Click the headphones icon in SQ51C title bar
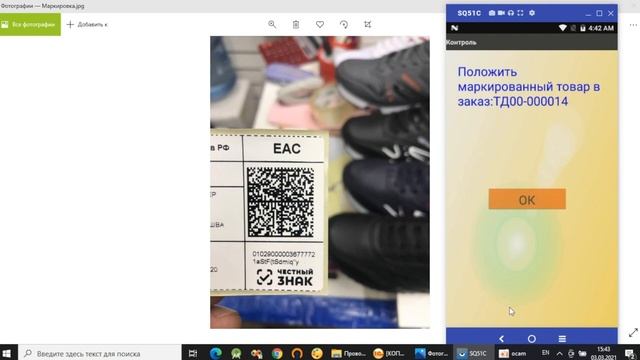This screenshot has width=640, height=360. [511, 13]
